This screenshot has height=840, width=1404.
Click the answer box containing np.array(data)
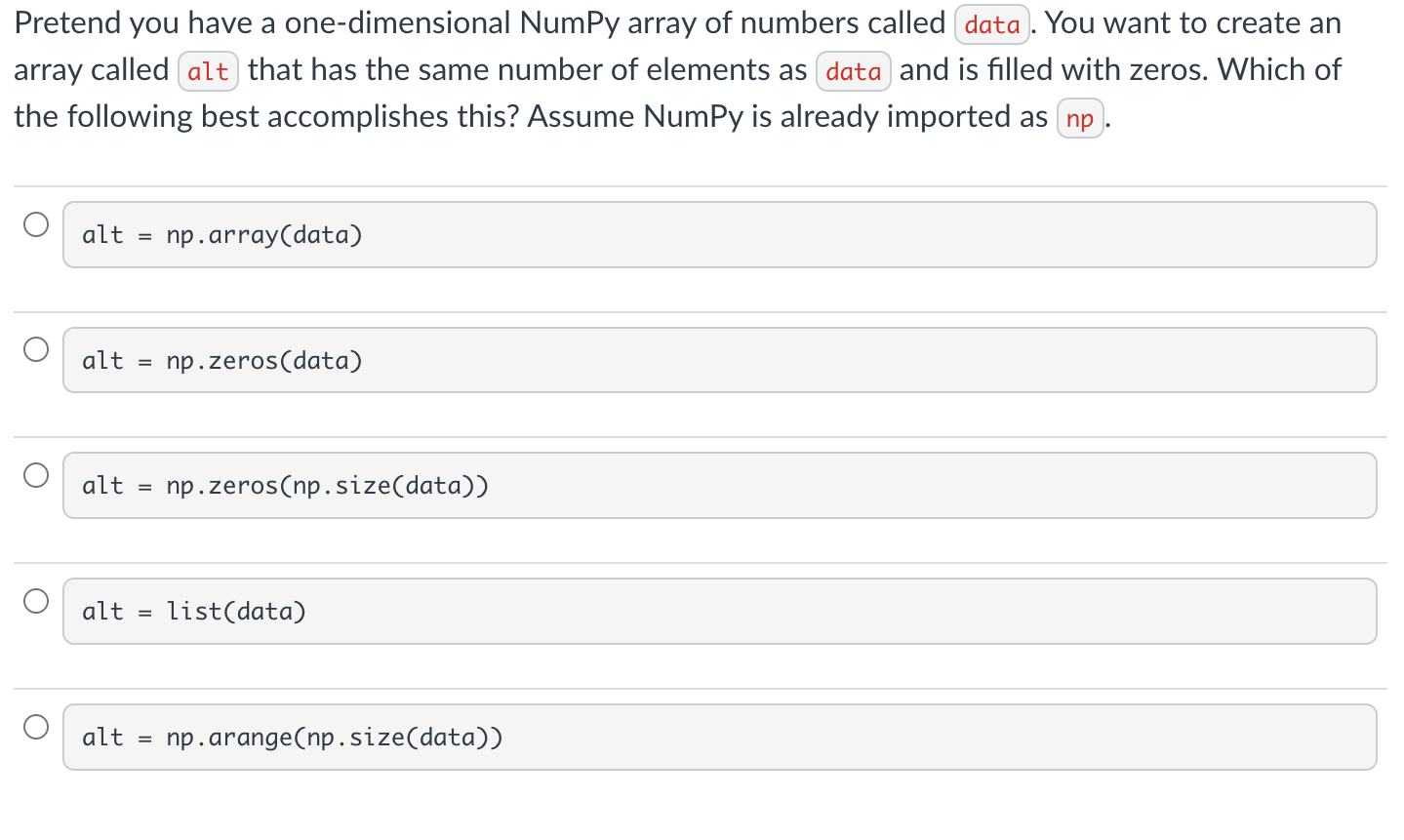(x=719, y=235)
